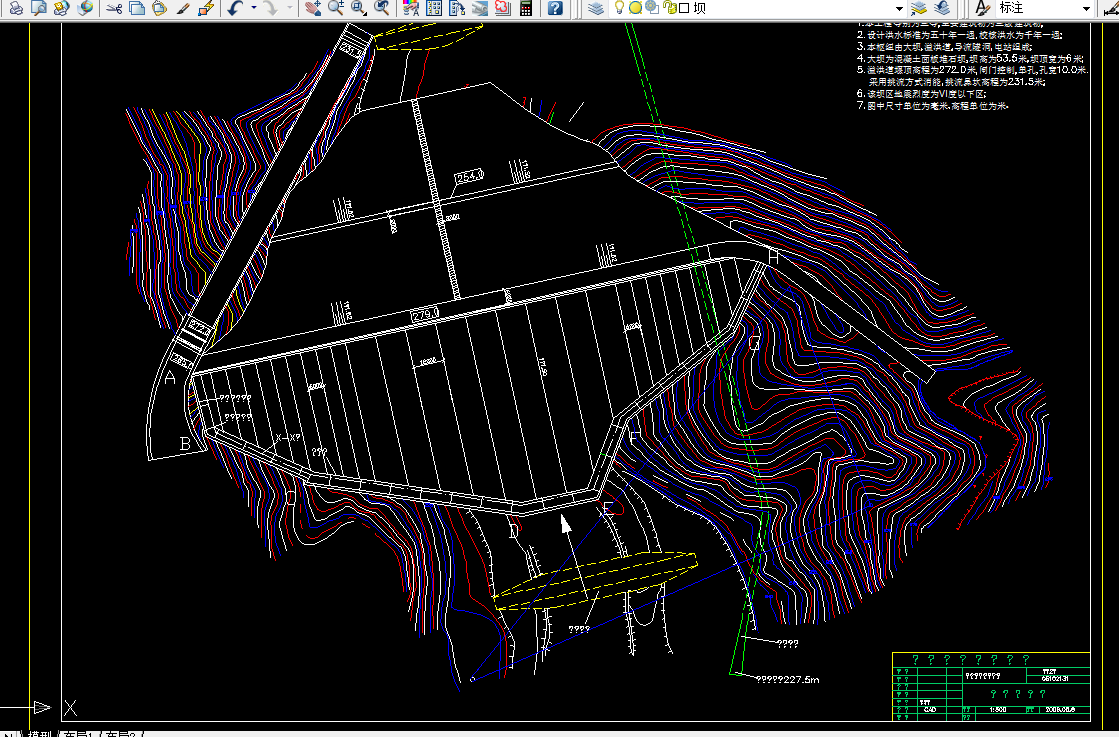This screenshot has width=1119, height=737.
Task: Open the QuickCalc calculator
Action: (x=525, y=9)
